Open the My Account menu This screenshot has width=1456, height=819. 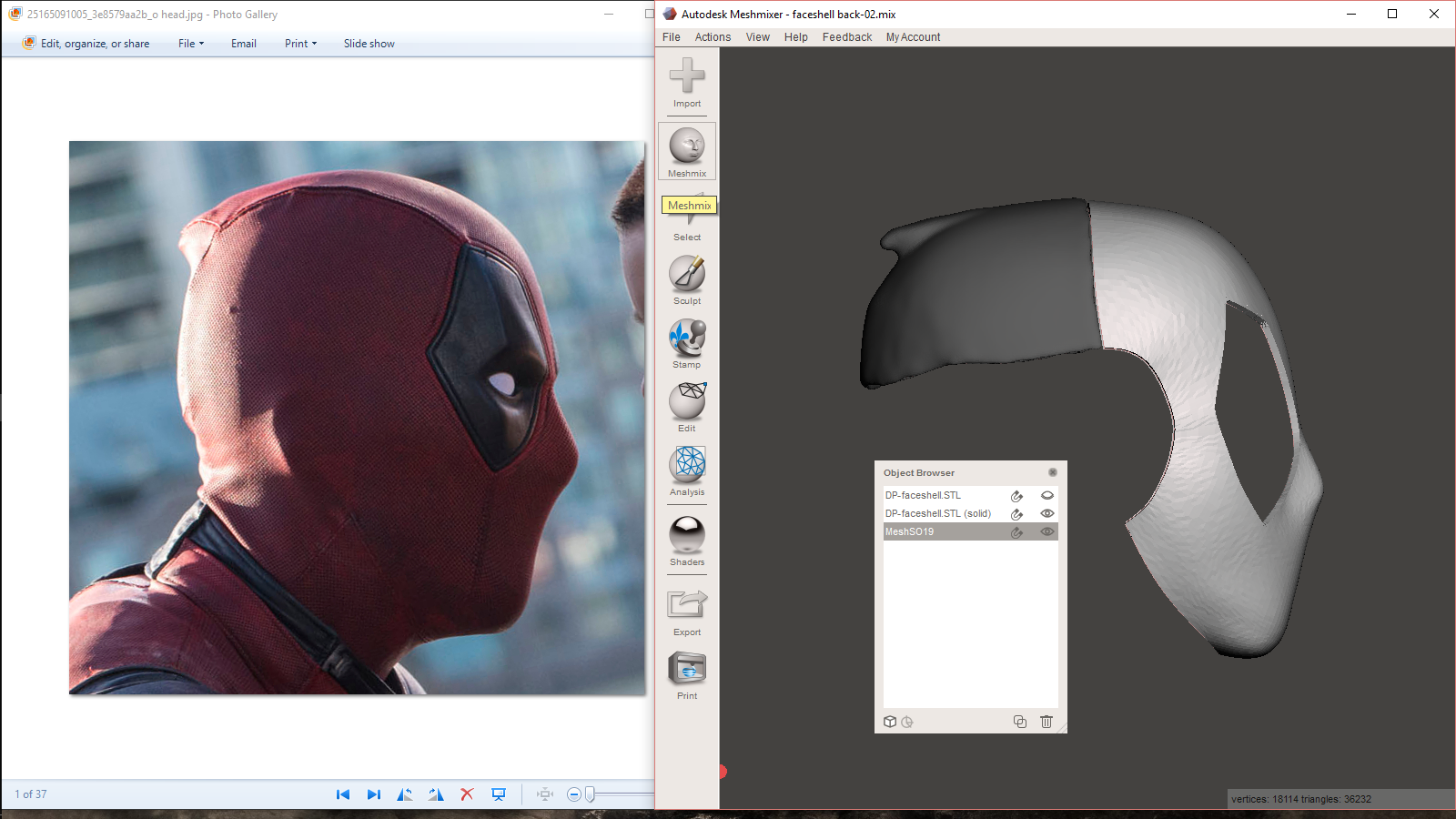point(914,37)
